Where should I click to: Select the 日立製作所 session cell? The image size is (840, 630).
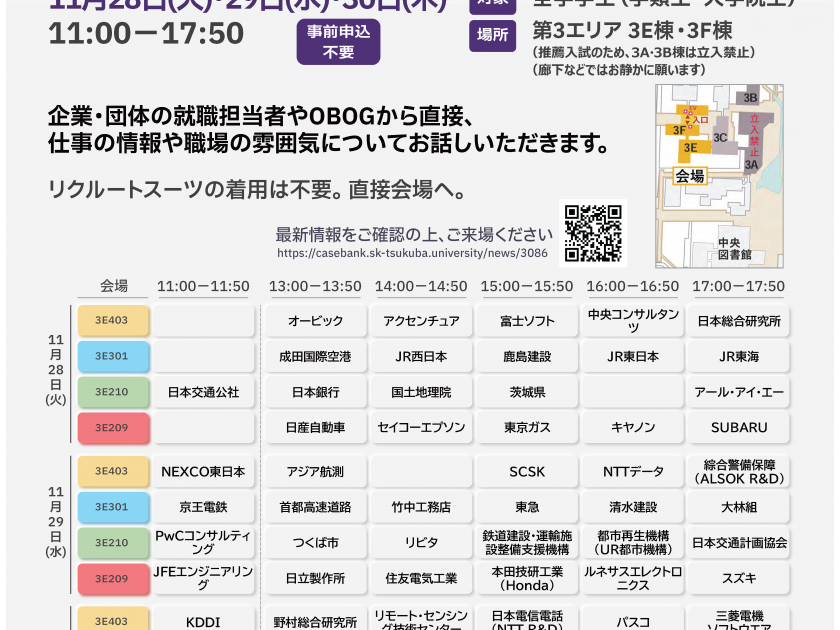(x=316, y=579)
